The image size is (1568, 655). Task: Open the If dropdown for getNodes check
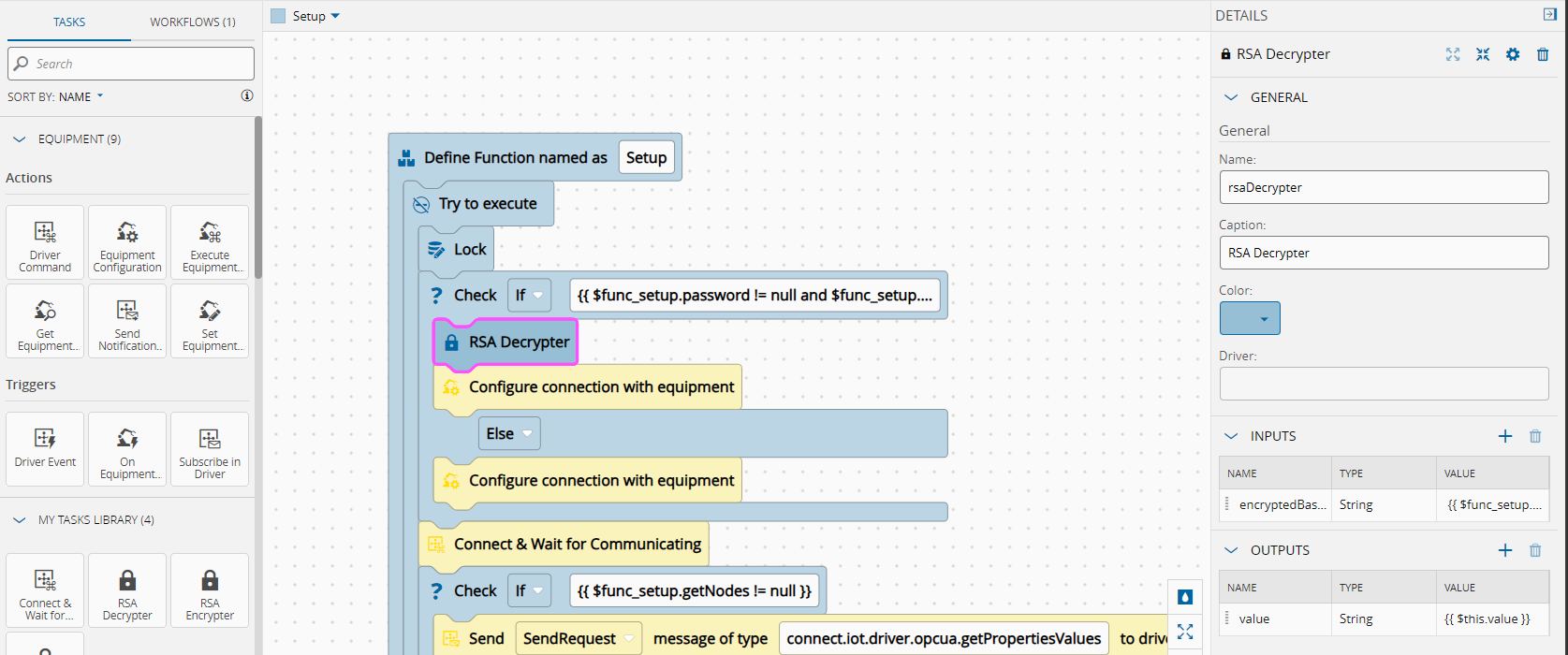529,590
